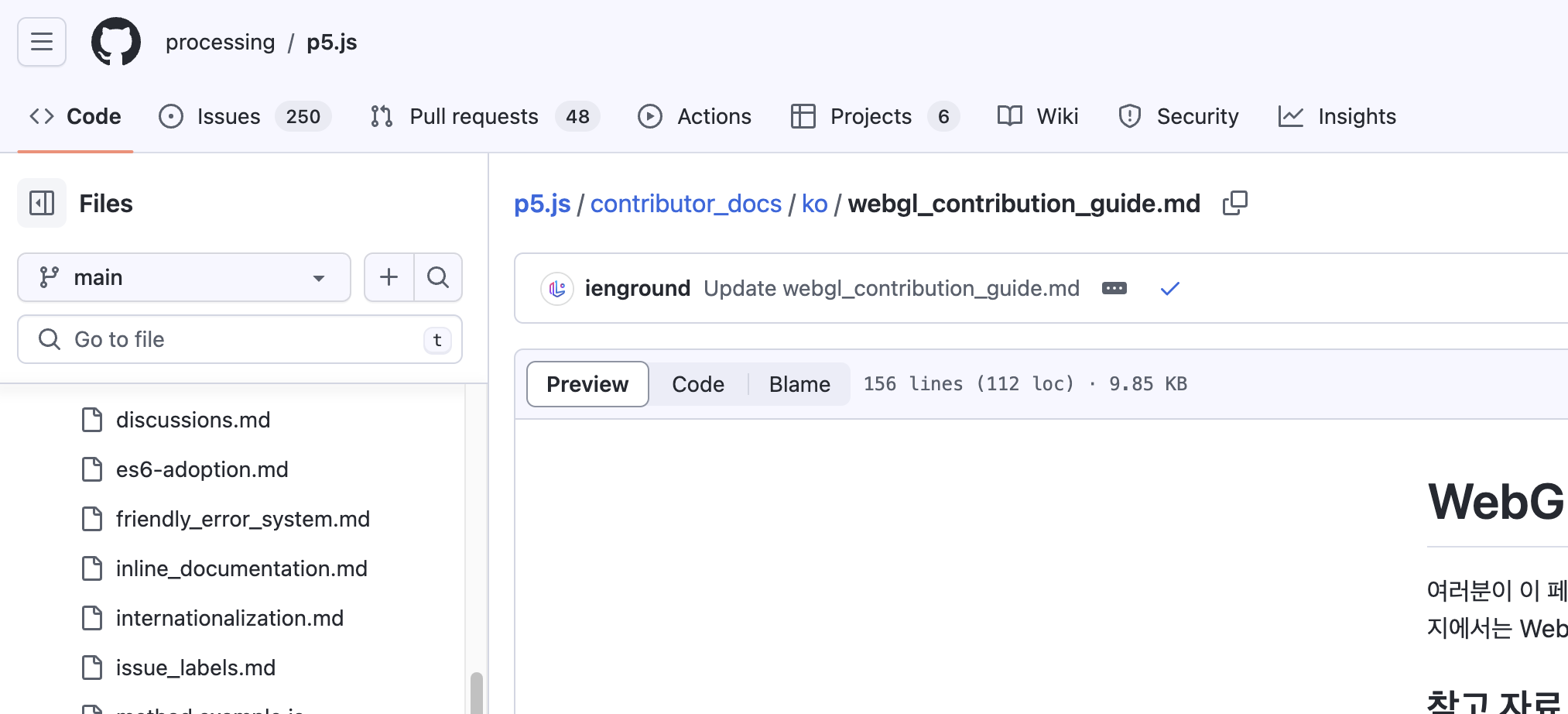Focus the Go to file input
Screen dimensions: 1568x714
(x=240, y=339)
